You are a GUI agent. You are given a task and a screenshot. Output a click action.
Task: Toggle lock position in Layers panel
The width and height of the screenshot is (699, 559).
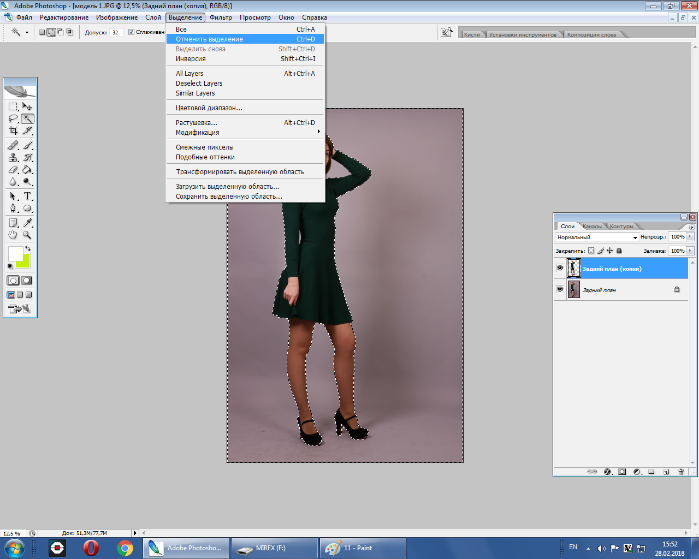click(x=610, y=251)
